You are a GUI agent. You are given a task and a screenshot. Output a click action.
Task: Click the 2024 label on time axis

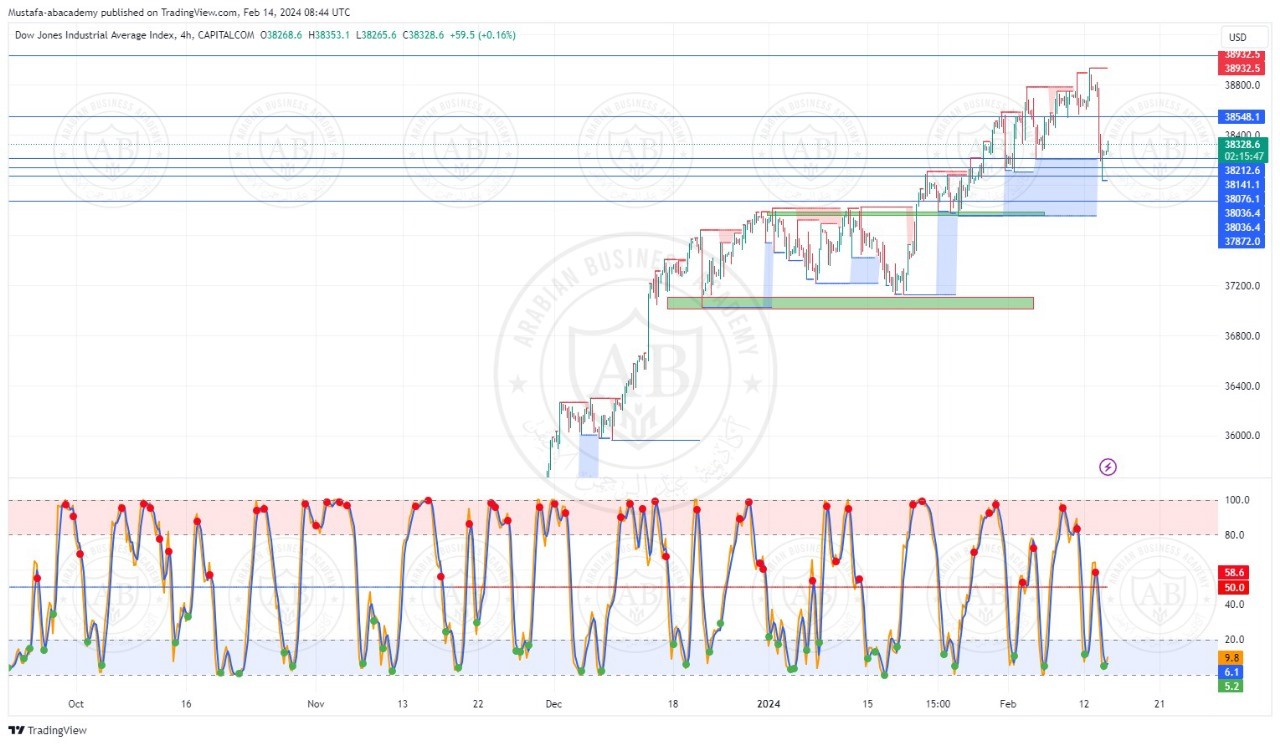pos(770,704)
